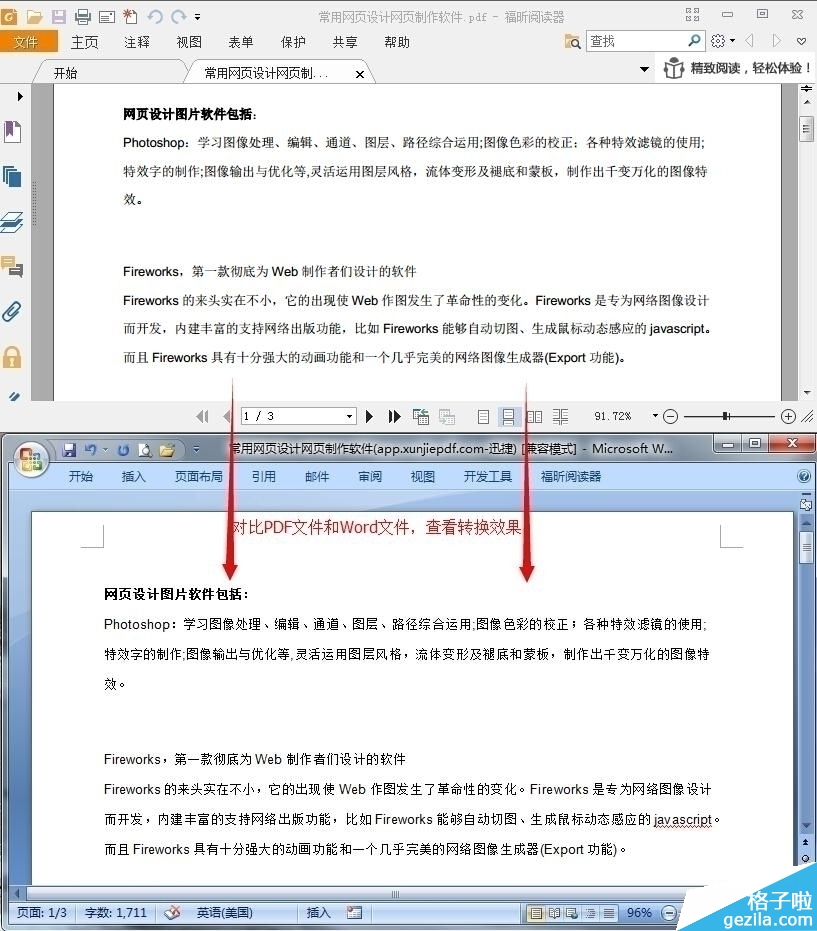Click 字数: 1,711 word count
817x931 pixels.
pos(116,913)
